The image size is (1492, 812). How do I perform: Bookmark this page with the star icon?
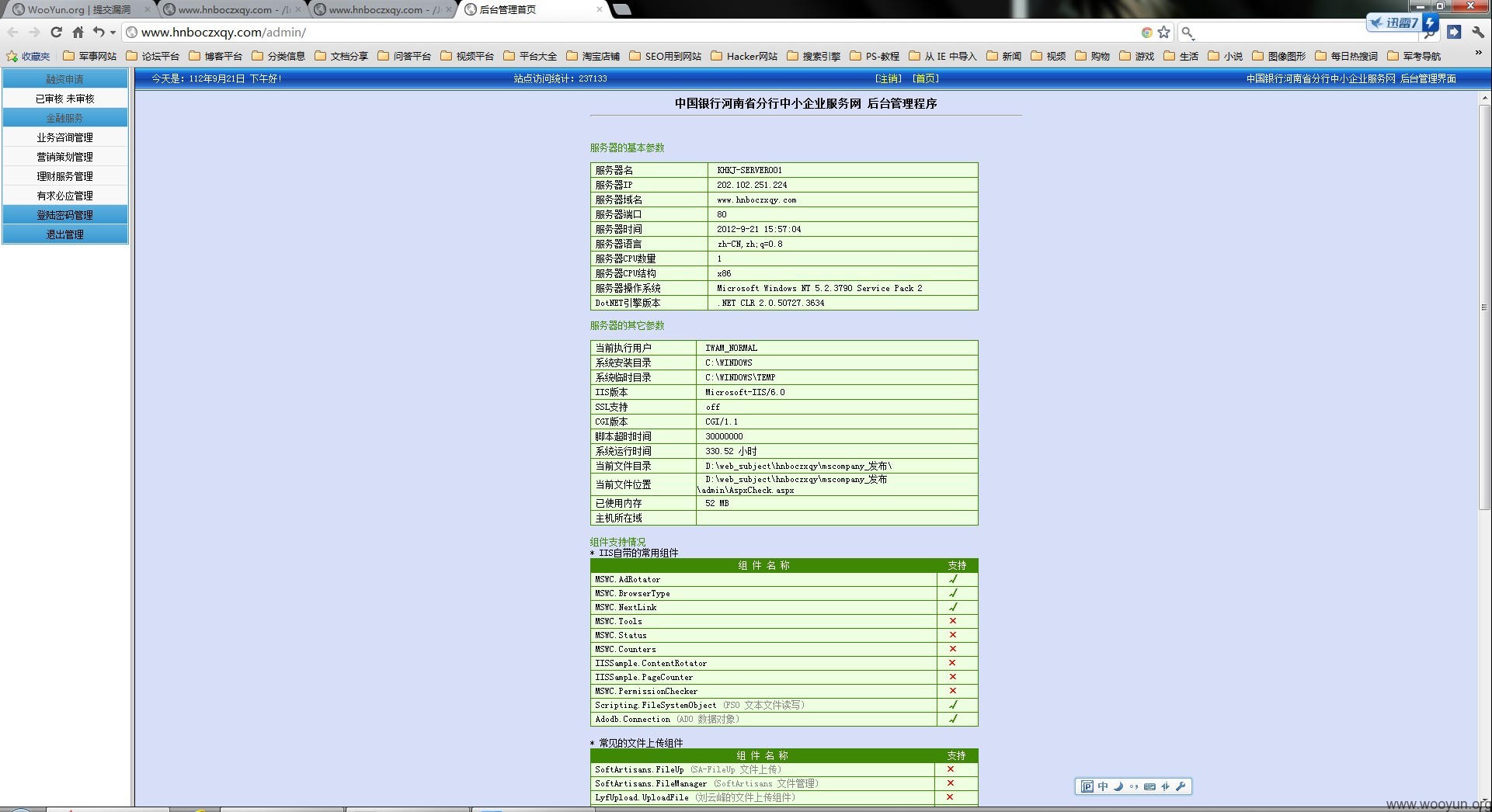1163,32
